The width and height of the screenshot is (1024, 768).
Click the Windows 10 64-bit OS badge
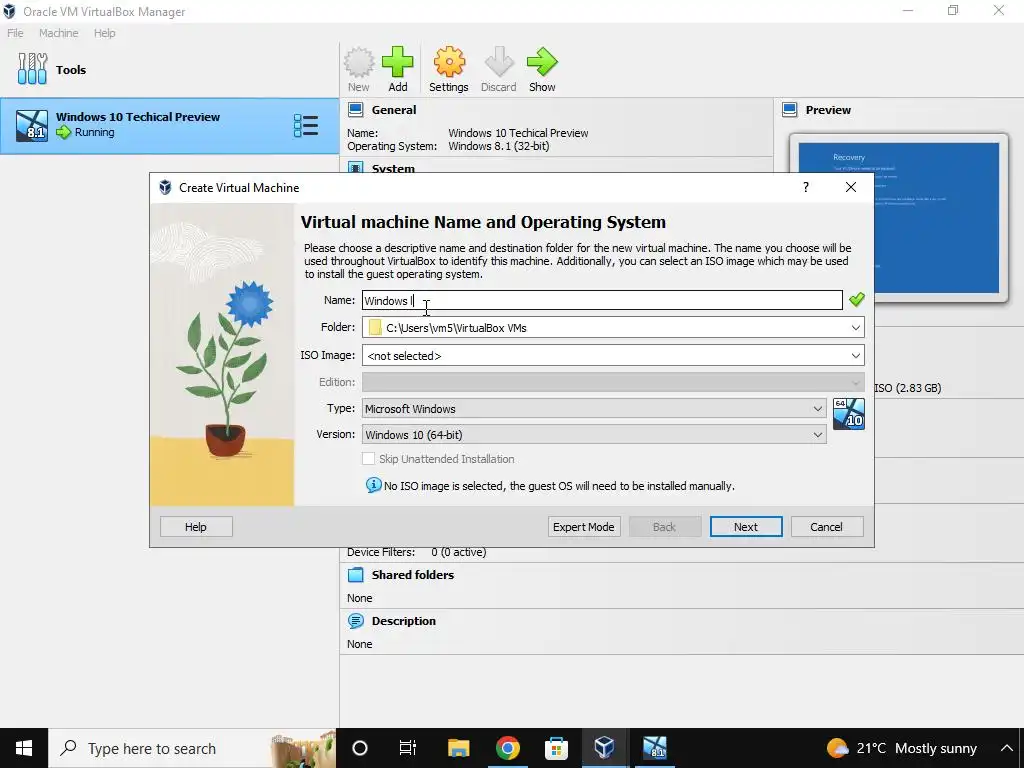849,414
